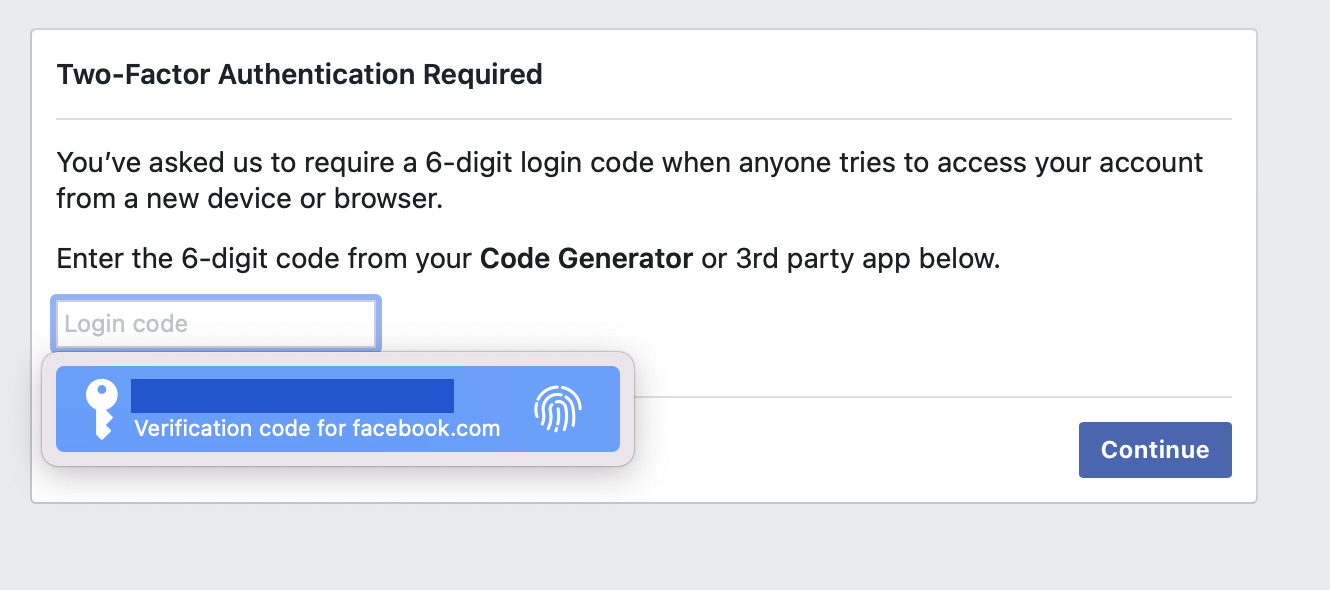Click the "Login code" placeholder text
1330x590 pixels.
[126, 324]
